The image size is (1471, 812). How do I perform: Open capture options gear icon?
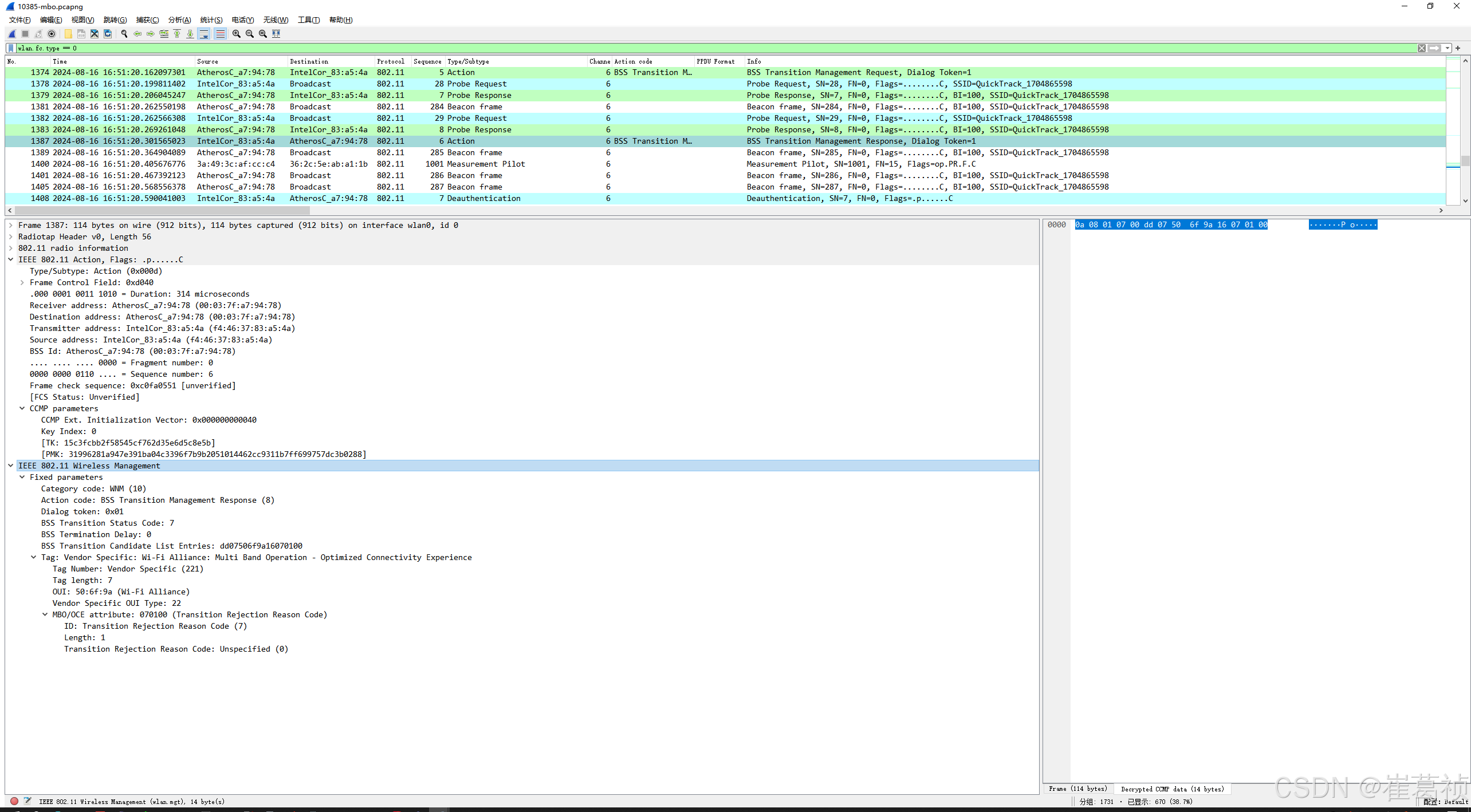click(52, 34)
